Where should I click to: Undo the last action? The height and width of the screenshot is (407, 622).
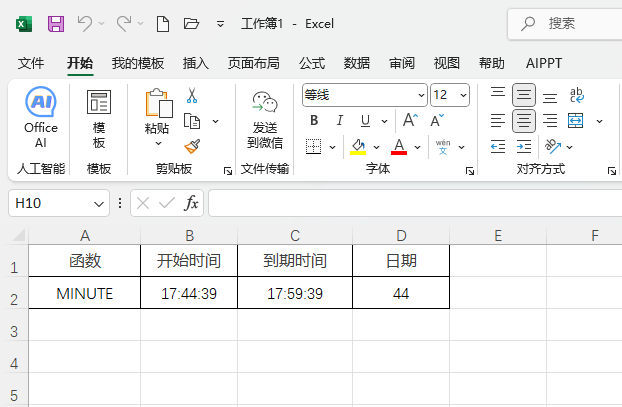pos(84,24)
